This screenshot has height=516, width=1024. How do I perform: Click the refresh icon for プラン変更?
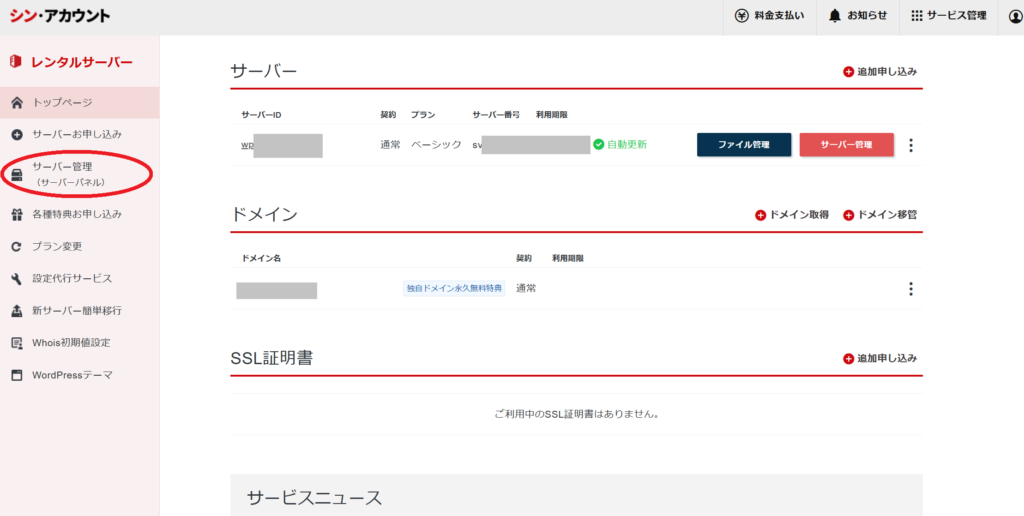(x=16, y=246)
